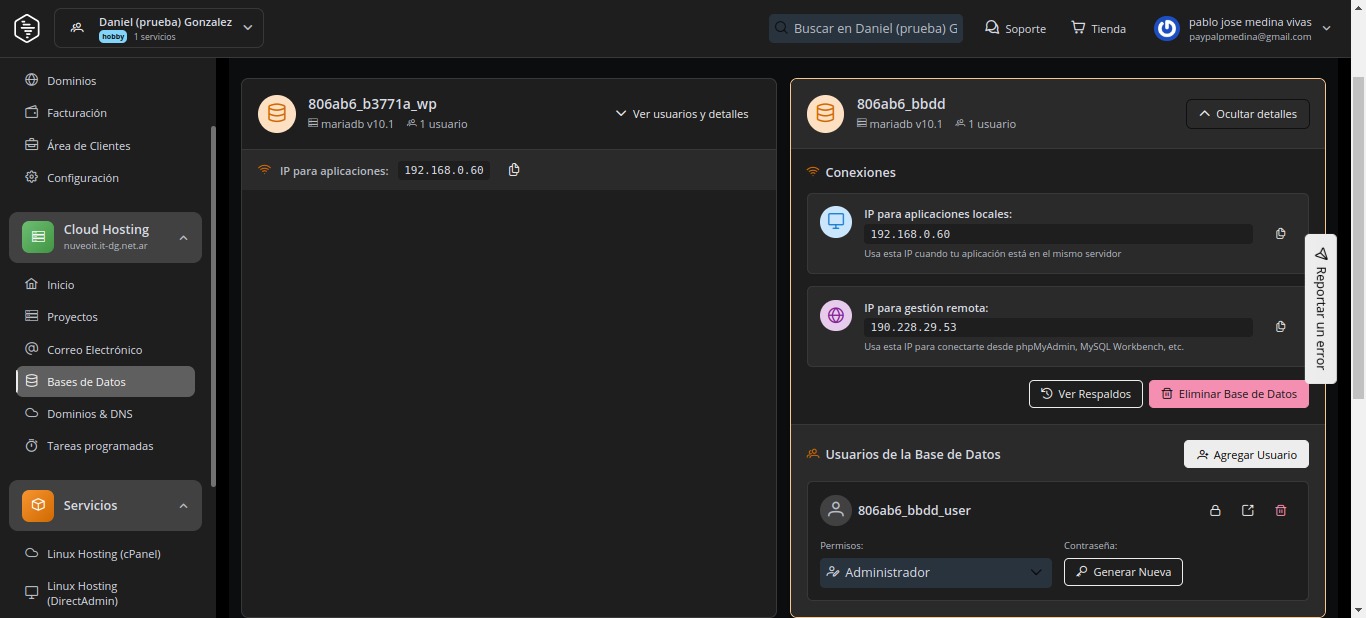The image size is (1366, 618).
Task: Click the site logo in top-left corner
Action: (27, 28)
